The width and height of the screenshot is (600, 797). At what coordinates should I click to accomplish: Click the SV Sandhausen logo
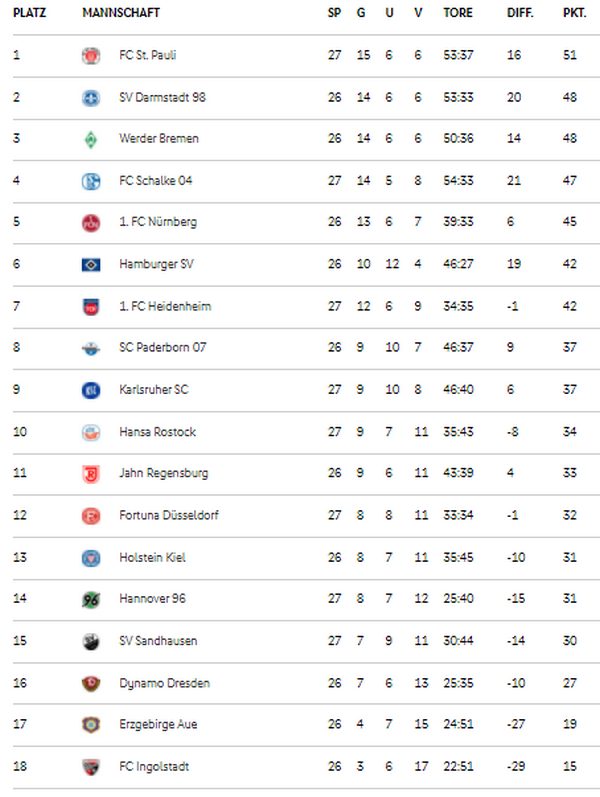[x=91, y=641]
